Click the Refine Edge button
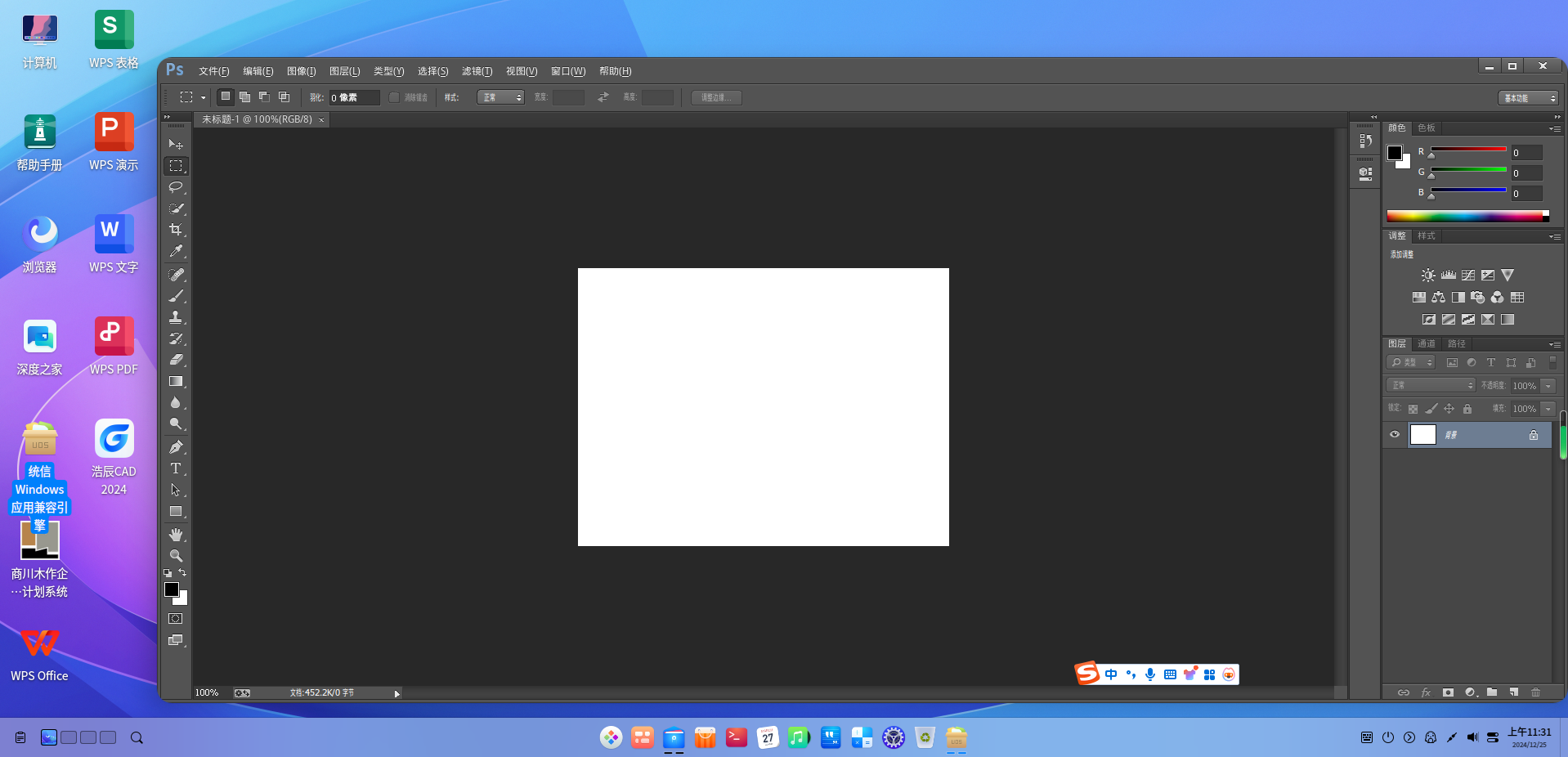Screen dimensions: 1568x757 click(717, 97)
